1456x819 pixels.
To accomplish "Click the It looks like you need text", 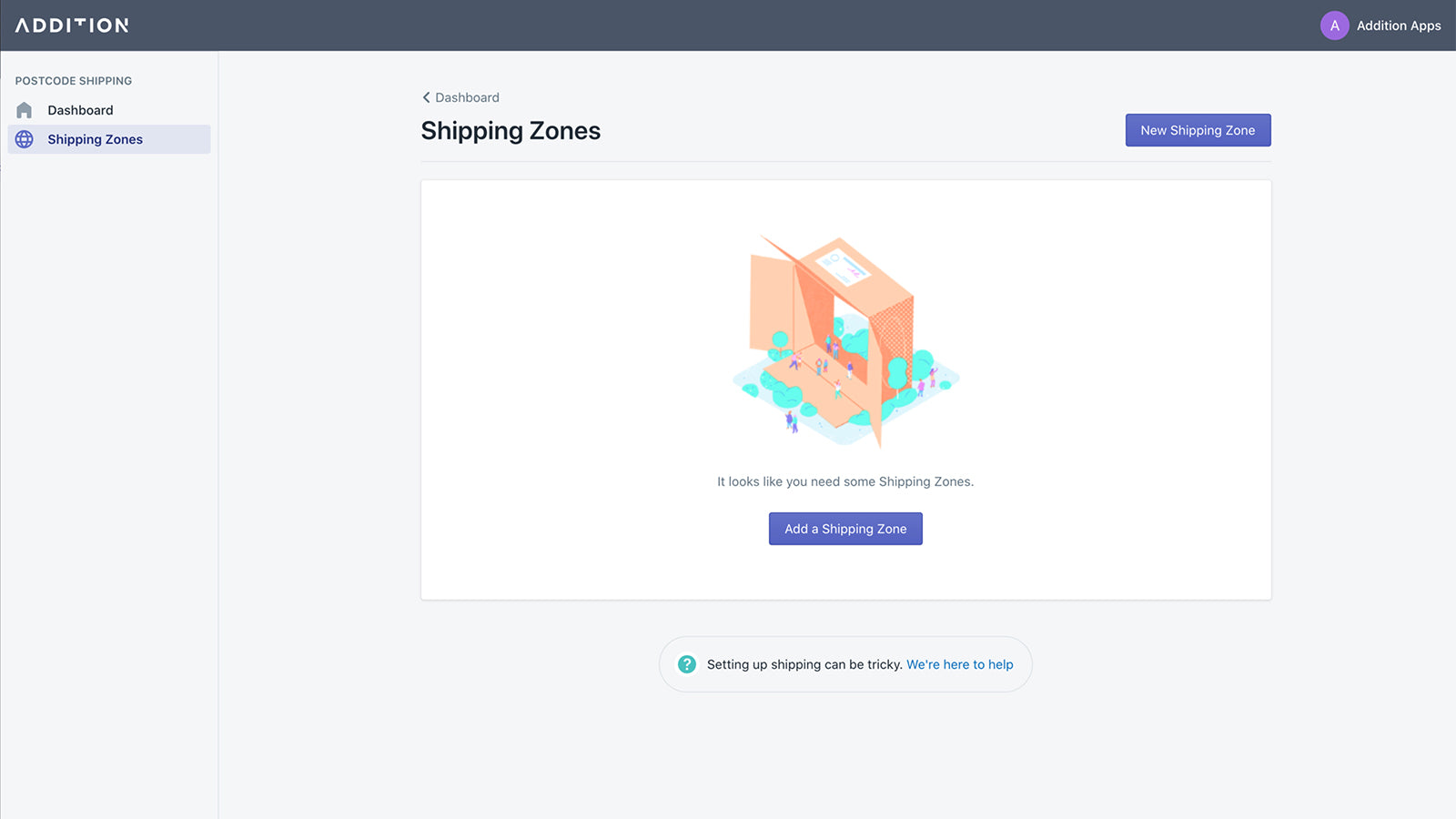I will click(x=844, y=481).
